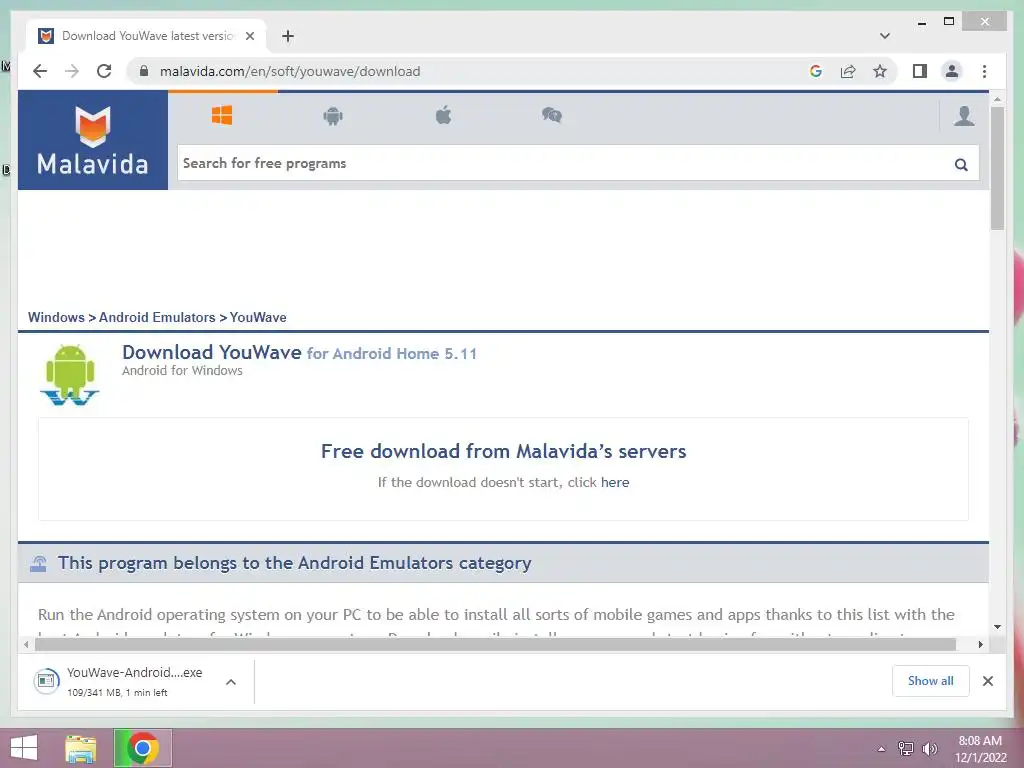Open the Windows programs section icon
Image resolution: width=1024 pixels, height=768 pixels.
pyautogui.click(x=222, y=116)
